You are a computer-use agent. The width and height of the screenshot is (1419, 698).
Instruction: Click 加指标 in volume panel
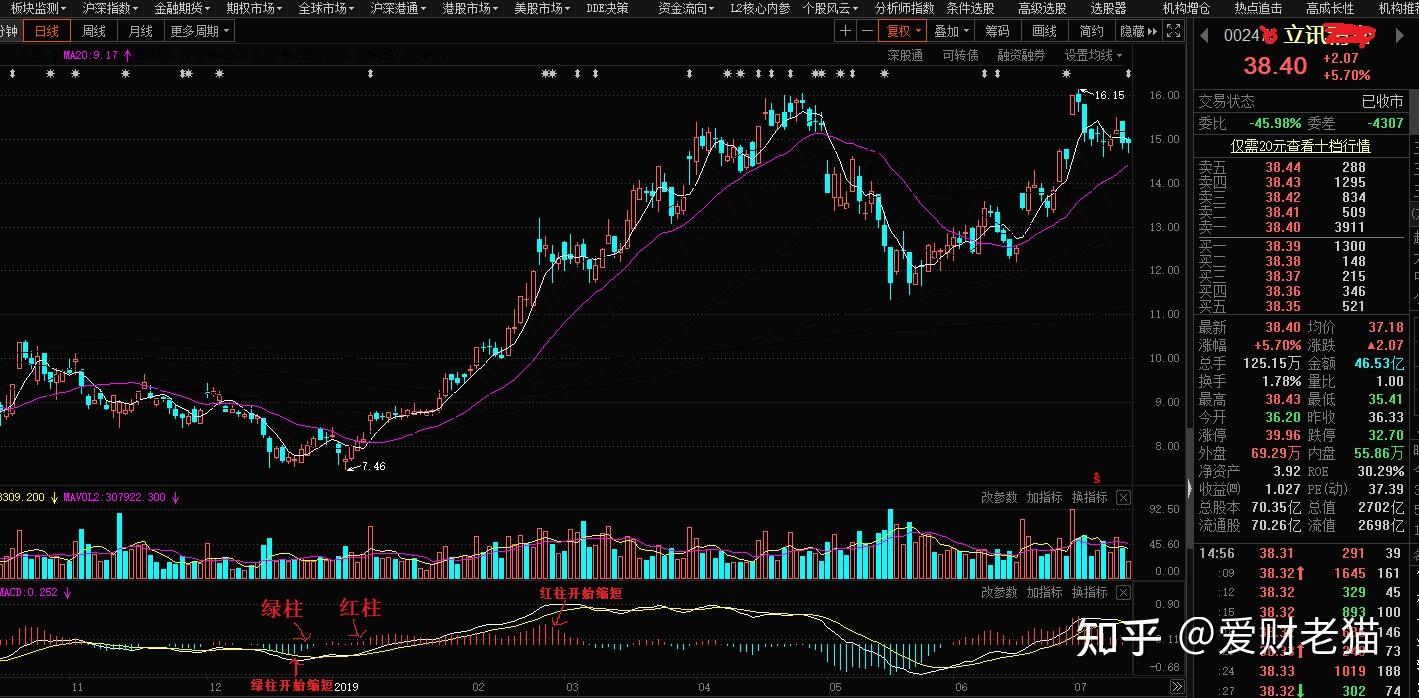click(1044, 497)
